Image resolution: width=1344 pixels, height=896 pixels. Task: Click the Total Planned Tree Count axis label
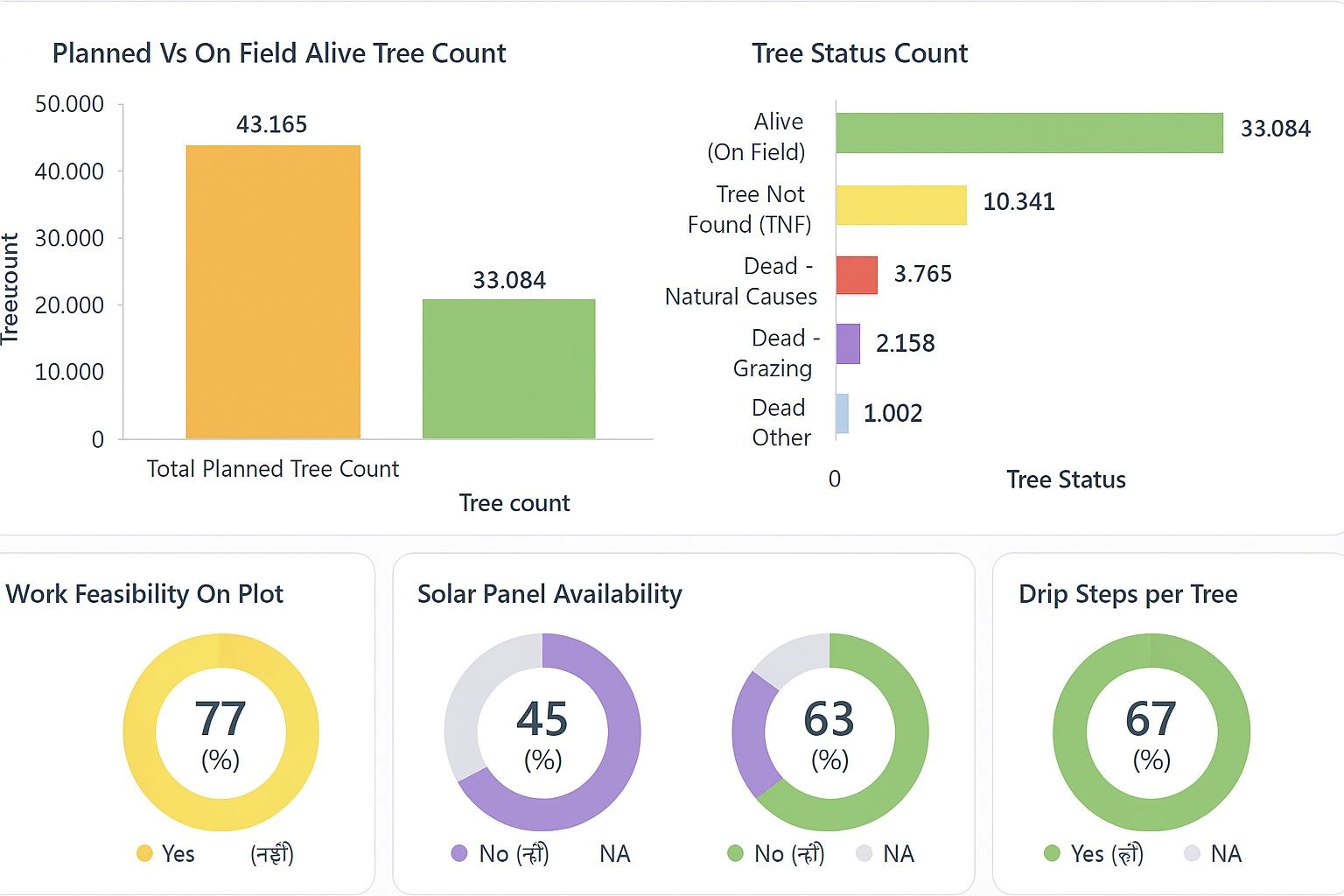272,469
